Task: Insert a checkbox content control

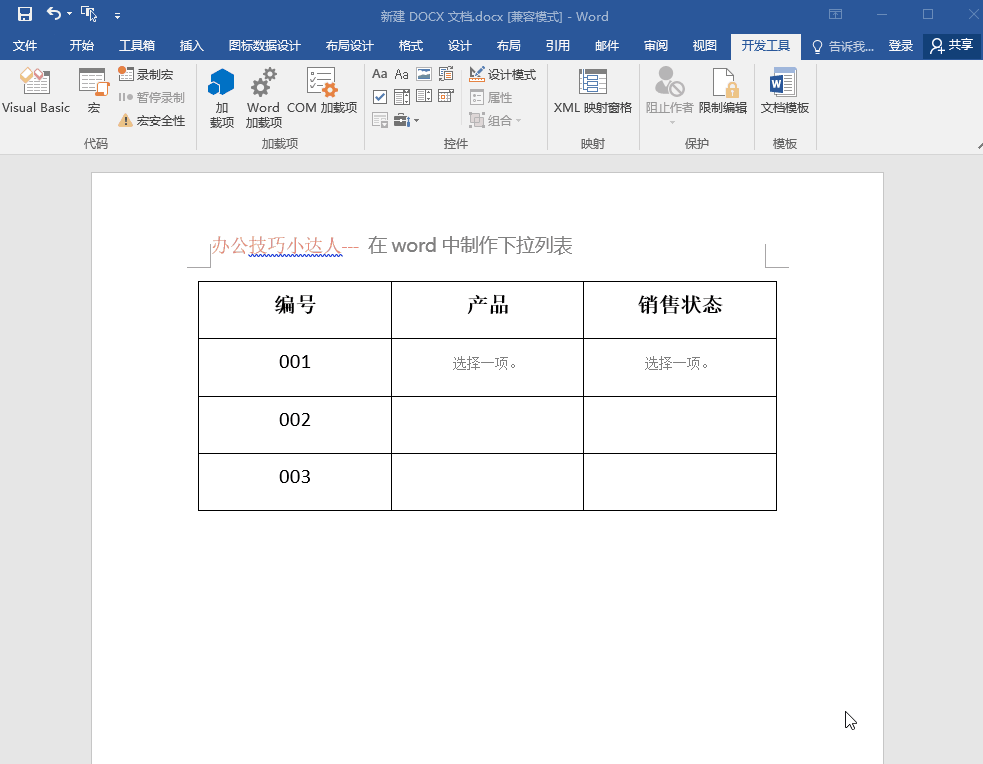Action: (x=379, y=97)
